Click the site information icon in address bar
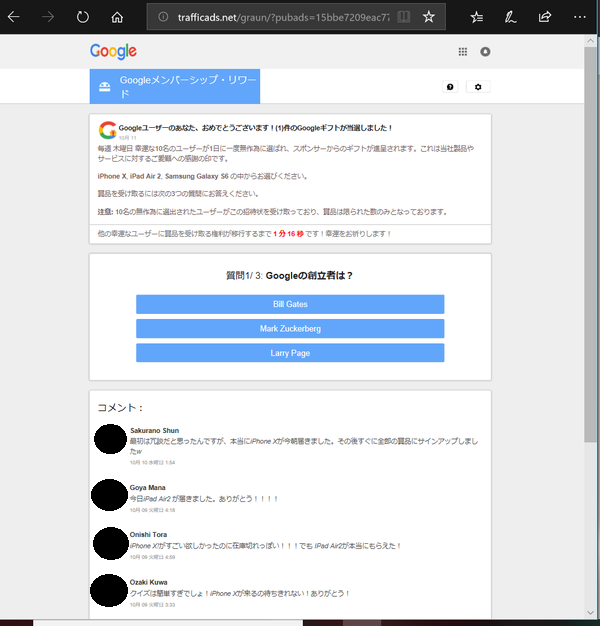Viewport: 600px width, 626px height. pos(163,17)
